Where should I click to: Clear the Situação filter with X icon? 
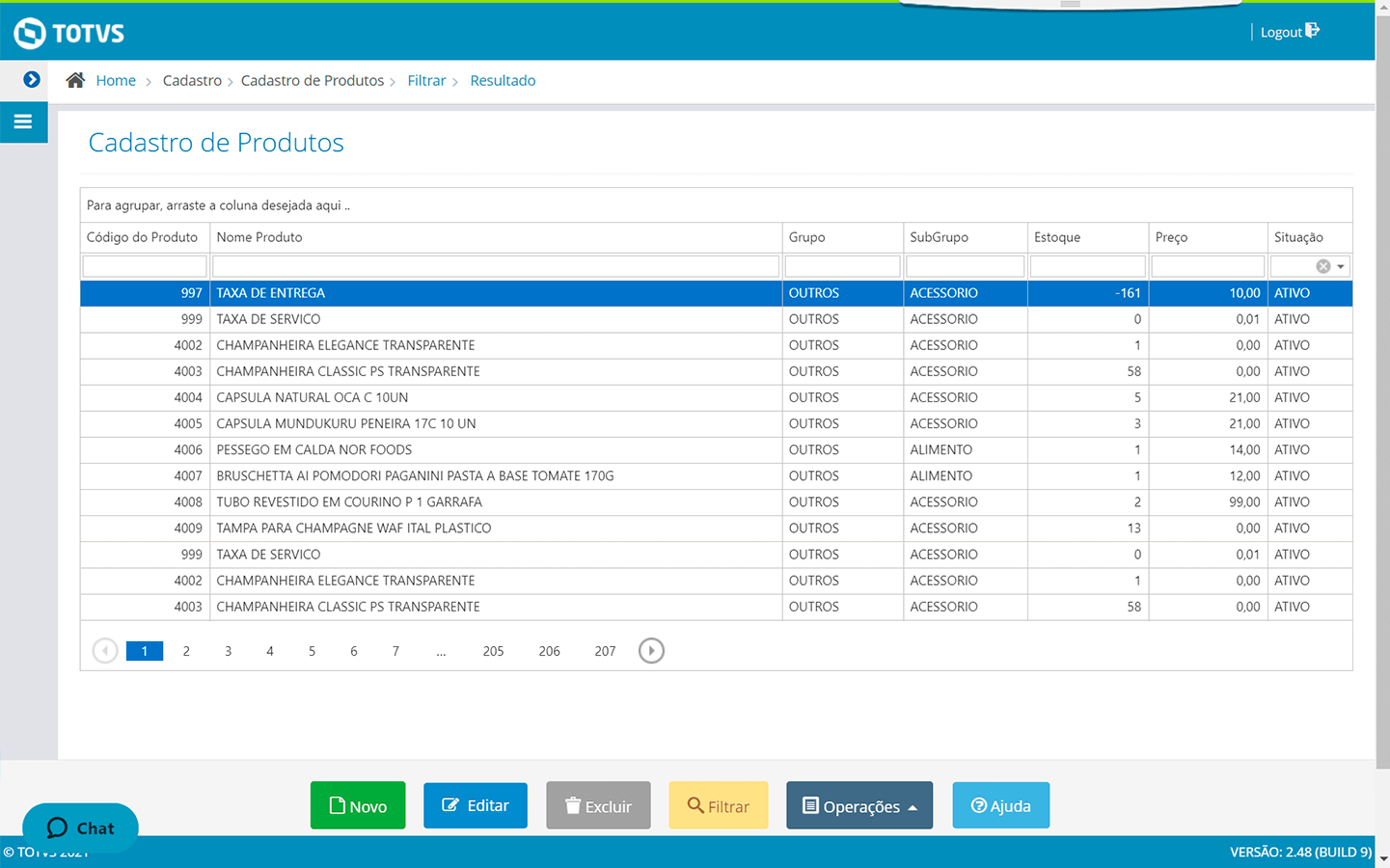[x=1322, y=266]
